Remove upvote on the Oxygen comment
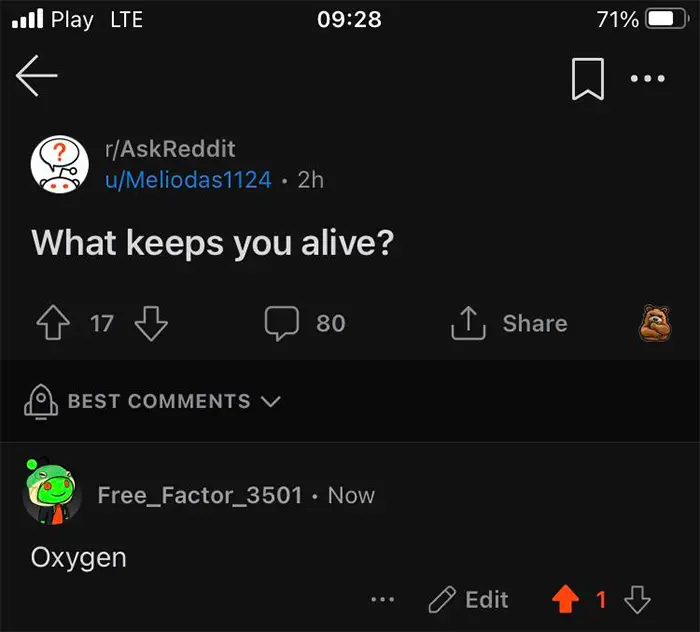Image resolution: width=700 pixels, height=632 pixels. point(566,600)
